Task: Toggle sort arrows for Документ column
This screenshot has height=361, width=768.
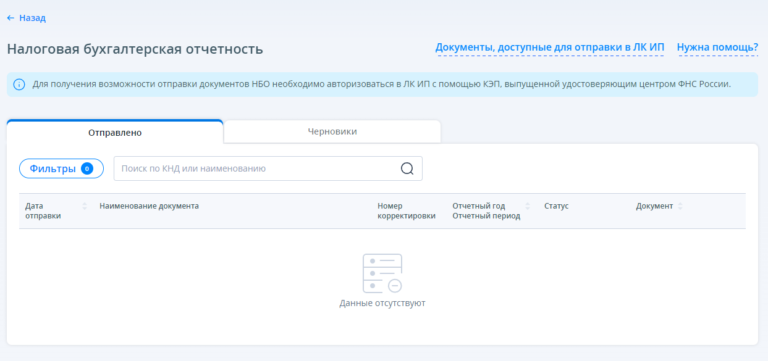Action: (679, 206)
